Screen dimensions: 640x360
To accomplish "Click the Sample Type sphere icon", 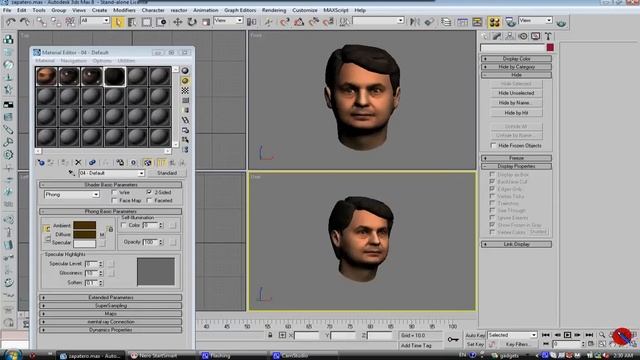I will click(185, 71).
